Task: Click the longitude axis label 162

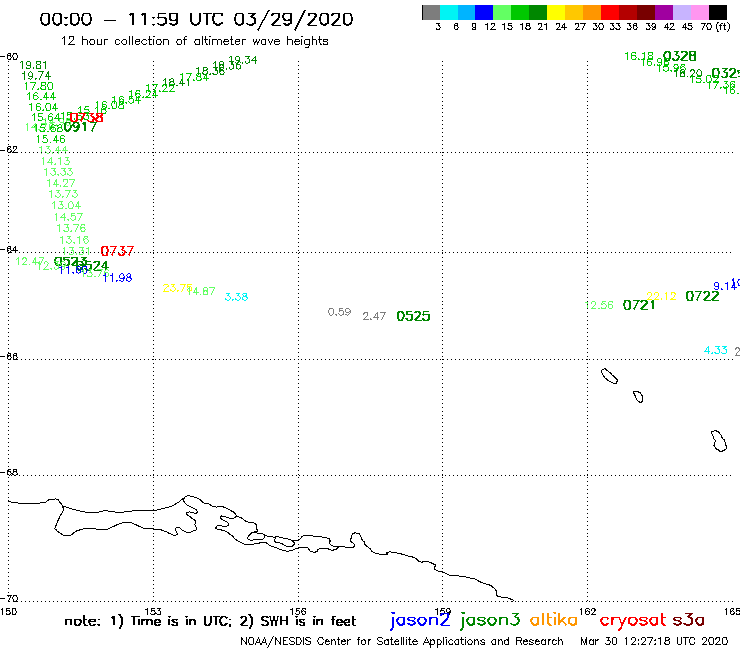Action: coord(588,612)
